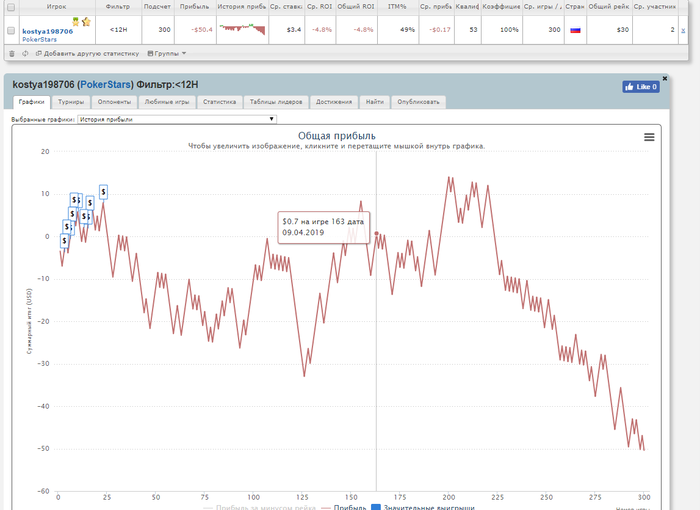Select the Любимые игры tab
Viewport: 700px width, 510px height.
click(x=167, y=102)
